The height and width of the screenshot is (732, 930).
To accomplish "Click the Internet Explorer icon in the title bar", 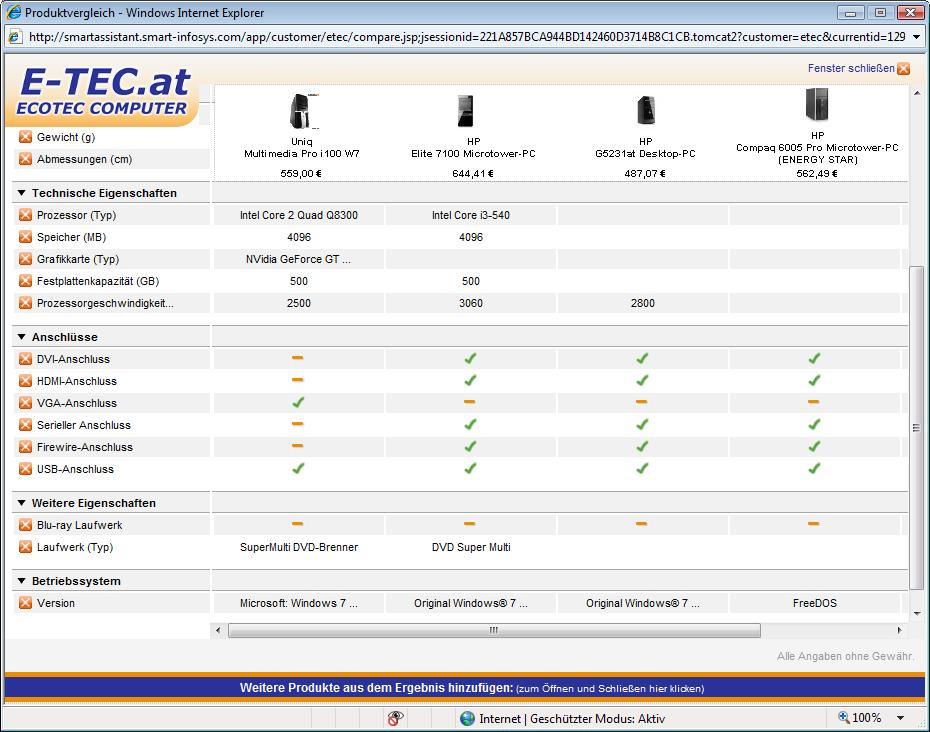I will 13,12.
